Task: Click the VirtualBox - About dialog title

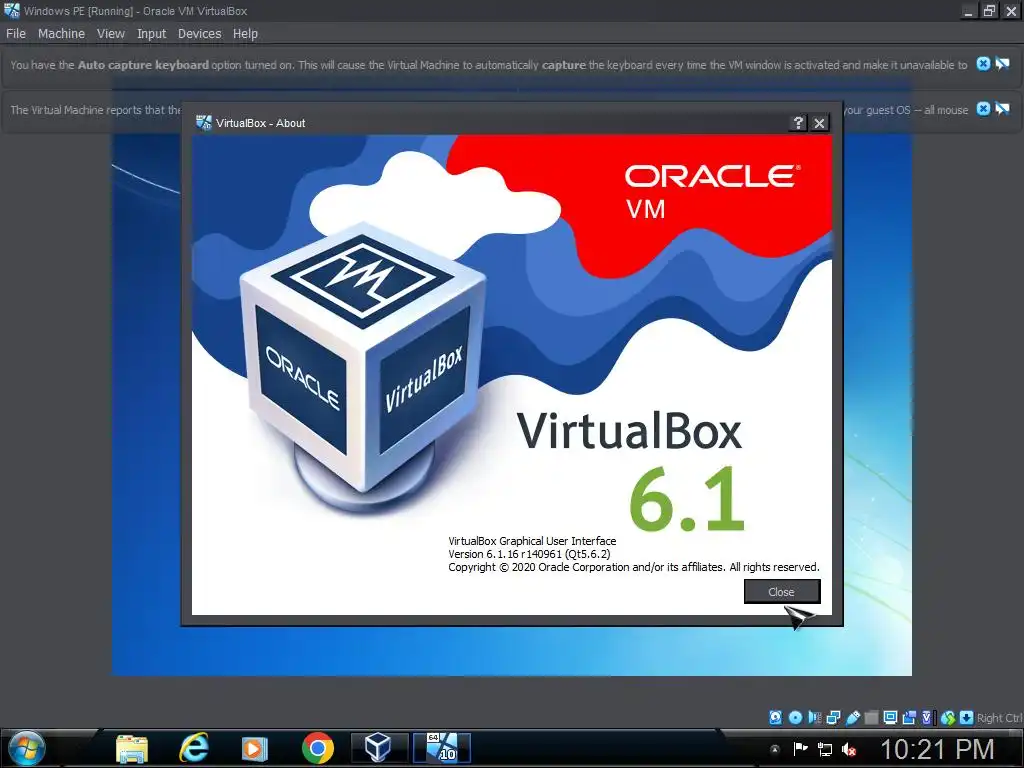Action: click(261, 123)
